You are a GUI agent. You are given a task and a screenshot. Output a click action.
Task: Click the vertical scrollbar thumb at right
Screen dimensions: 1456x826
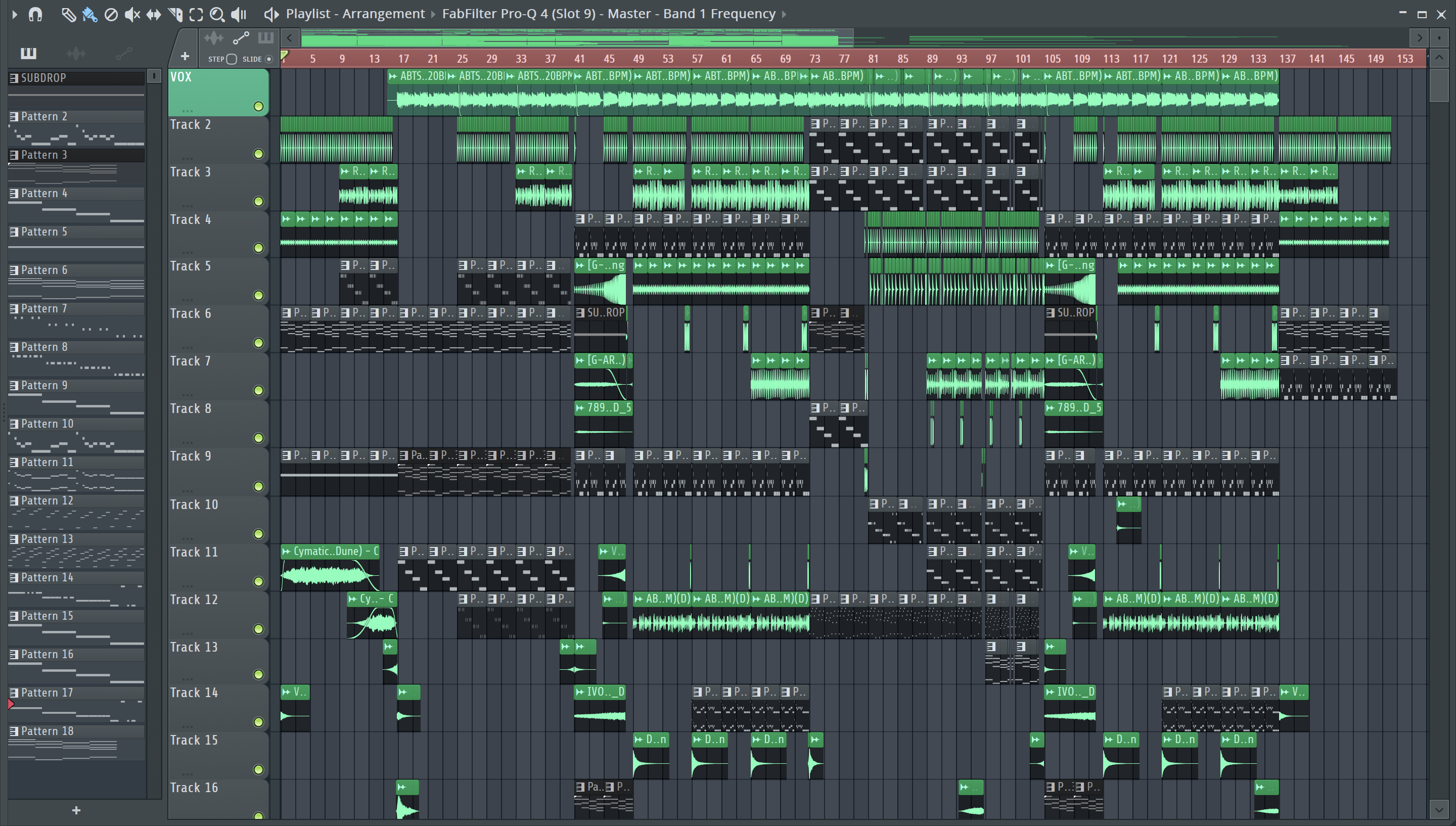(x=1438, y=85)
